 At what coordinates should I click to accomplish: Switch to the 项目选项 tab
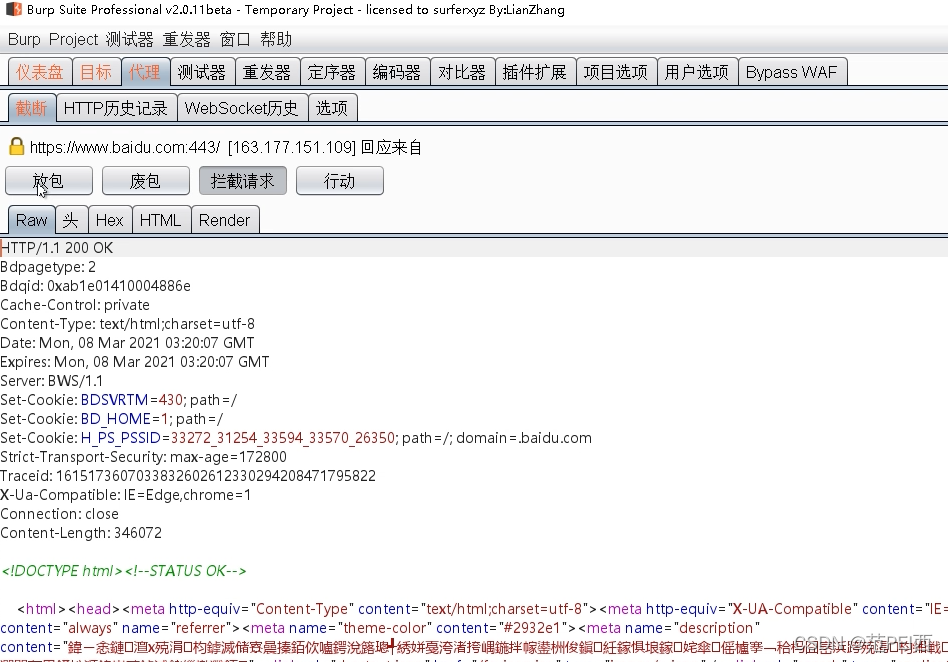615,73
